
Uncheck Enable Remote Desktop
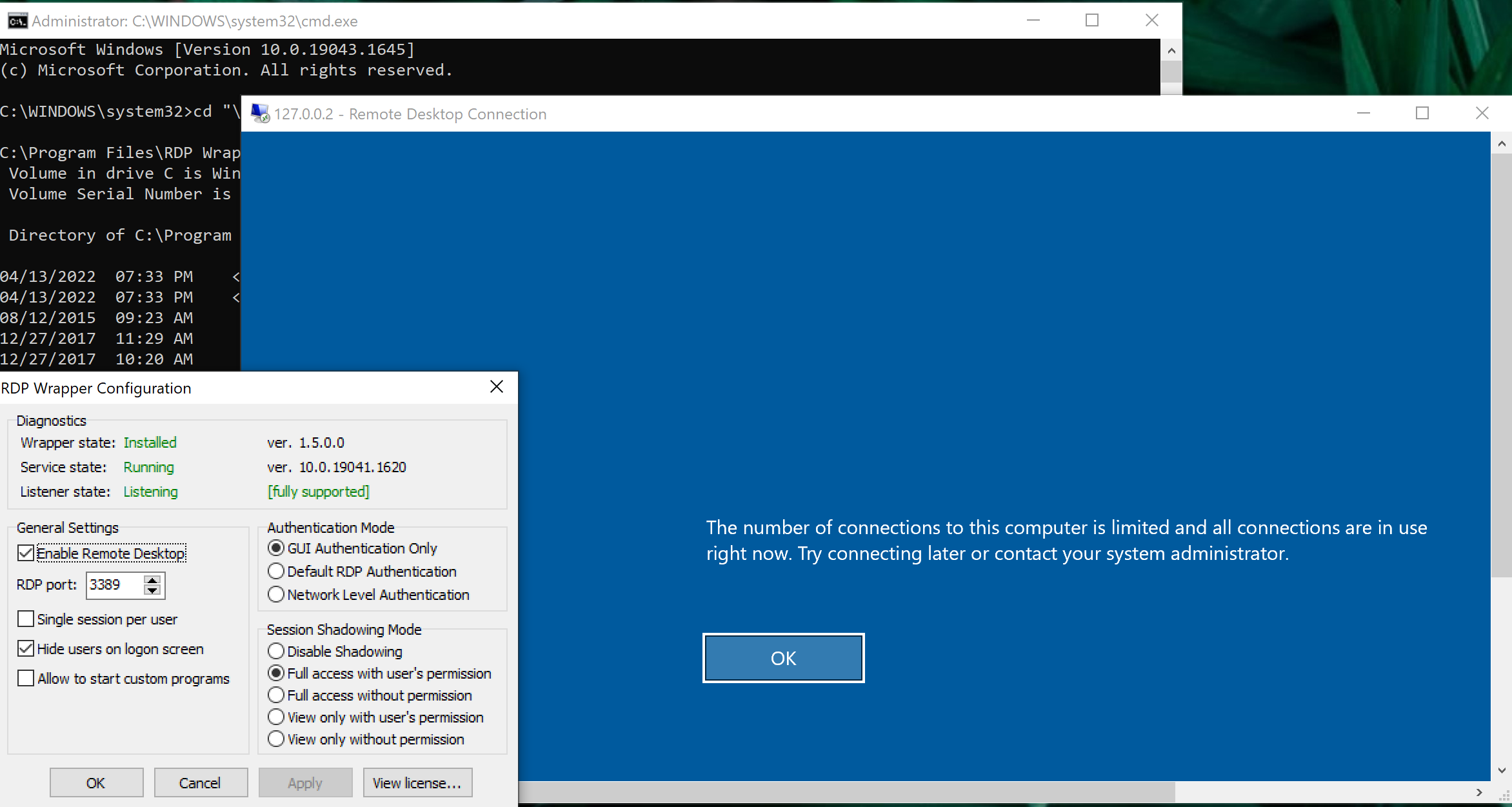(x=26, y=553)
